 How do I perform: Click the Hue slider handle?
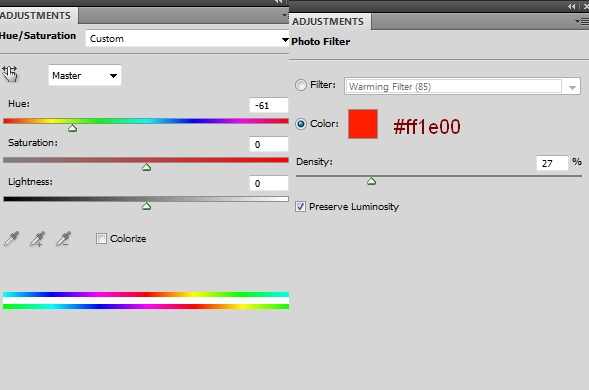(72, 128)
